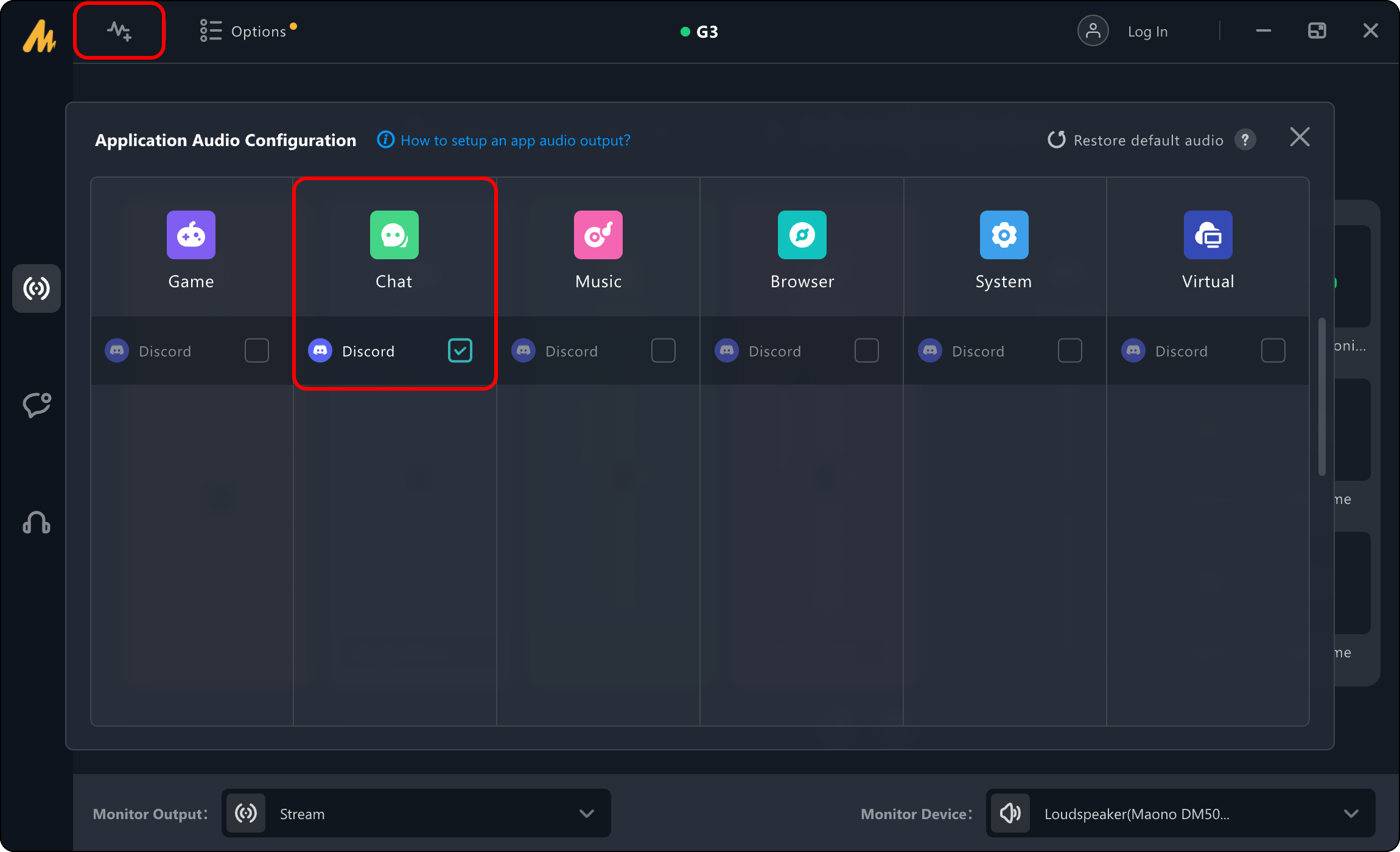Click Discord app icon in Music column

click(523, 351)
